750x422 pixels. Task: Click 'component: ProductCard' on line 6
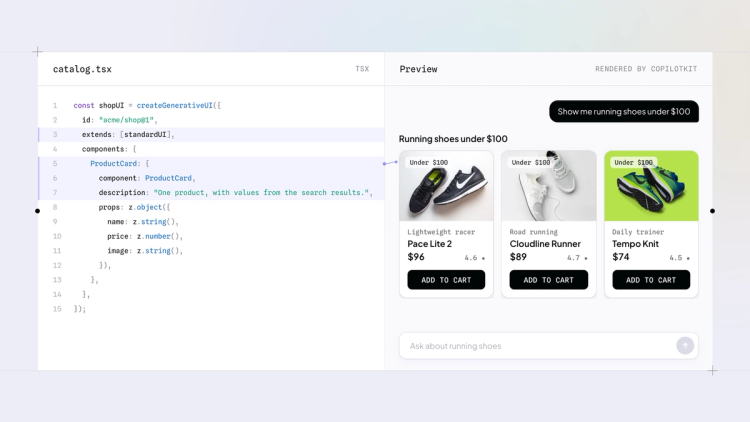click(x=145, y=178)
